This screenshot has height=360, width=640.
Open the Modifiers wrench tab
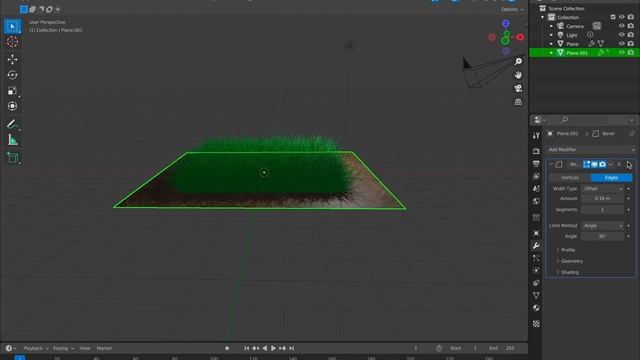click(536, 246)
